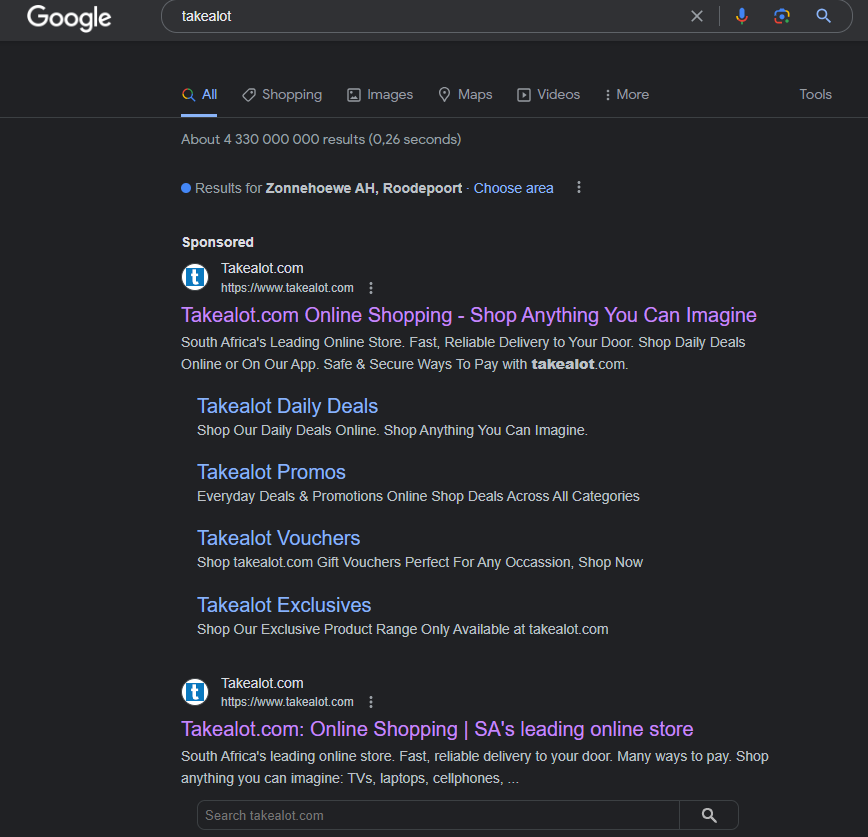Click the 'Sponsored' label

tap(218, 242)
